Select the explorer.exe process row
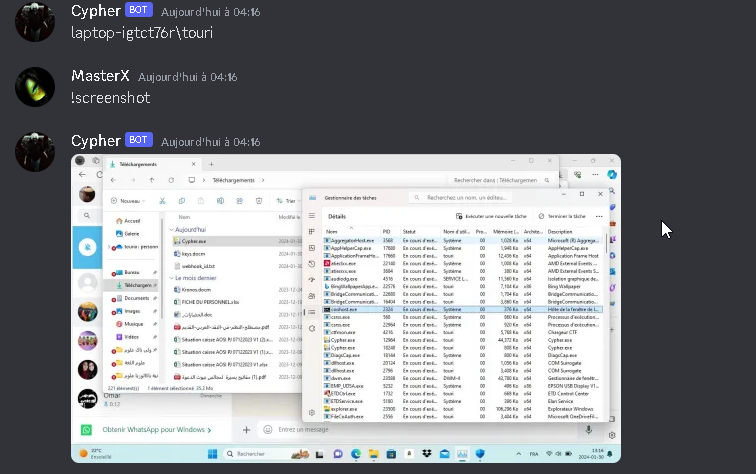The width and height of the screenshot is (756, 474). [x=463, y=409]
